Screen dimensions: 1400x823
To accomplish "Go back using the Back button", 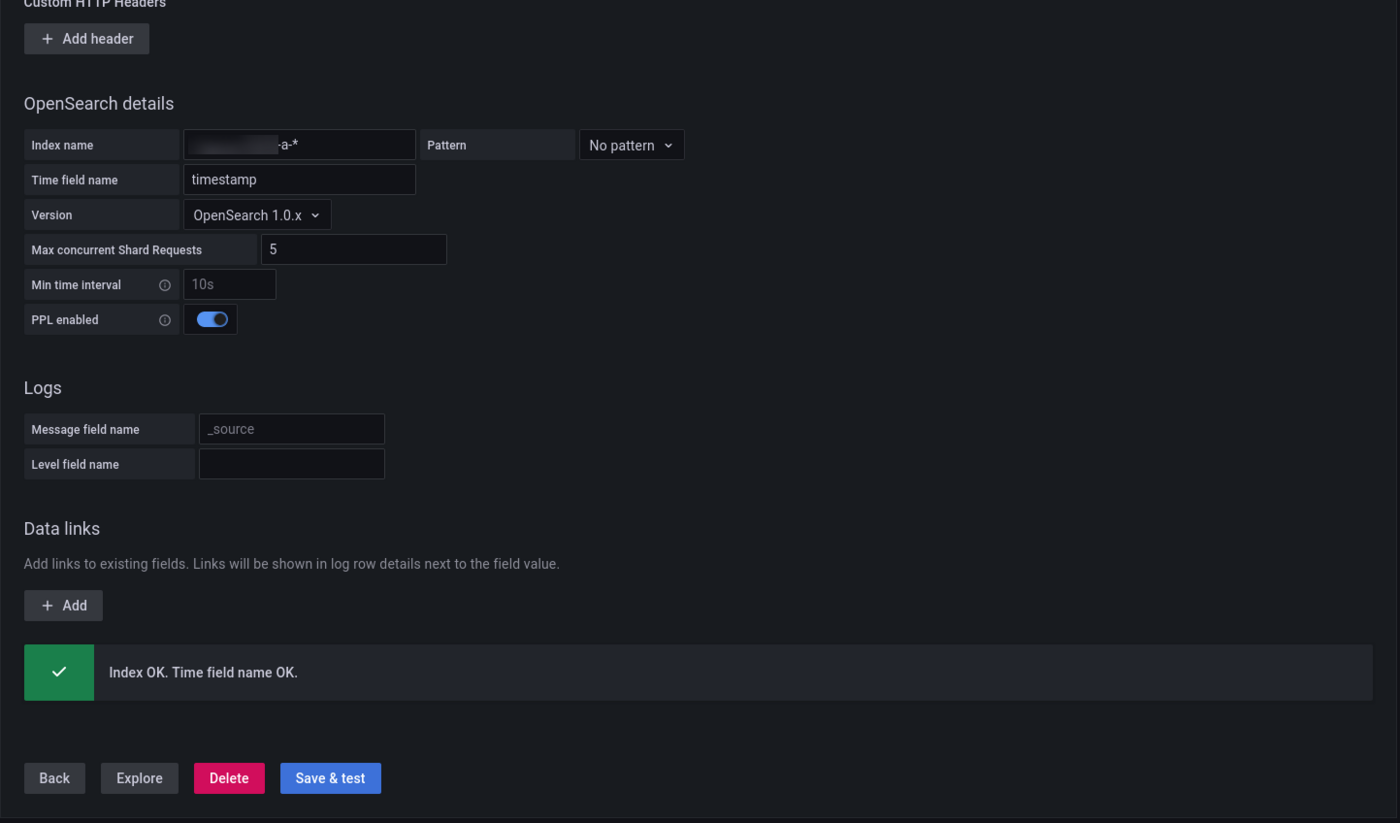I will [x=54, y=778].
